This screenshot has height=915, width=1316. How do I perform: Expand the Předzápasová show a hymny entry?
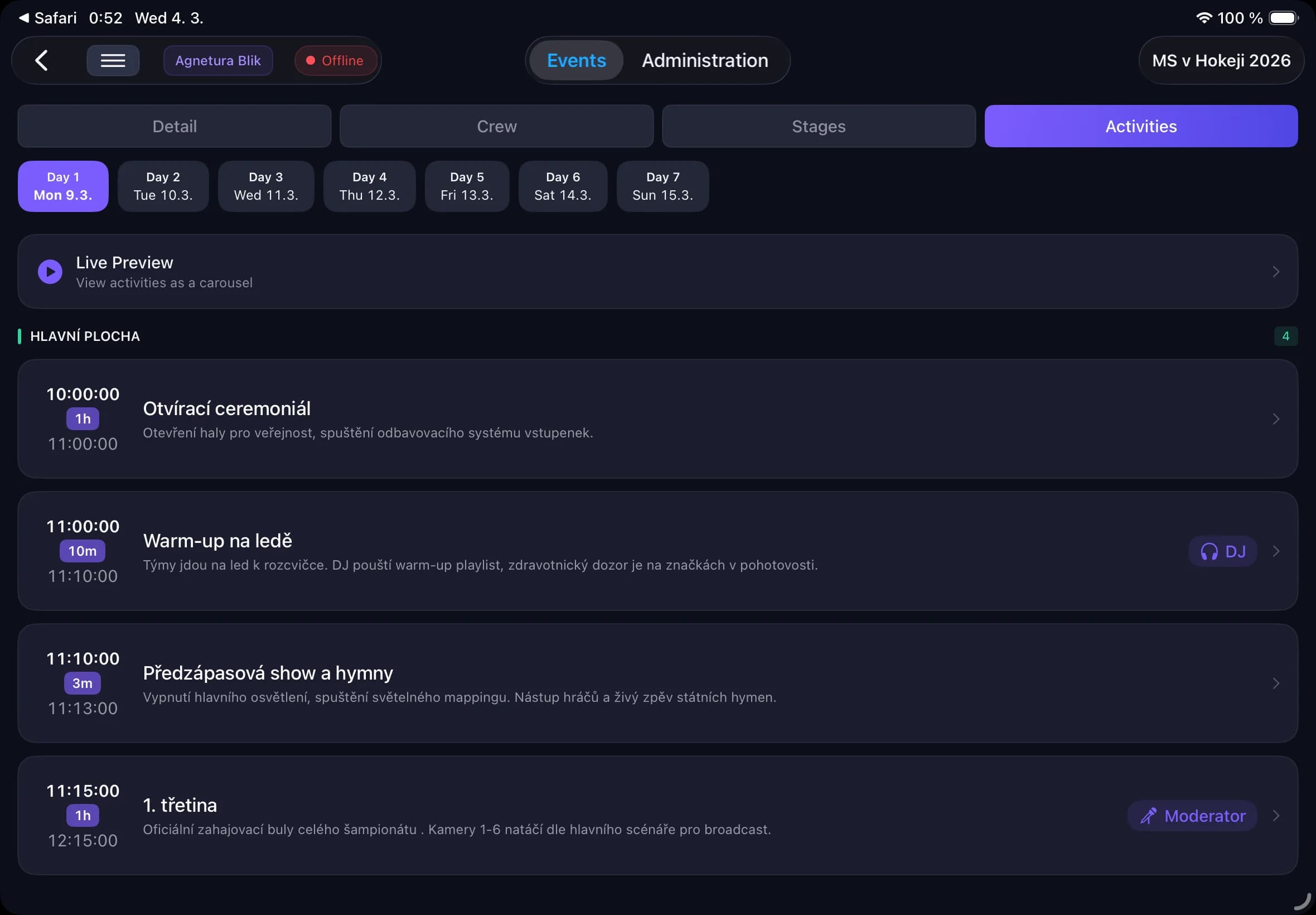point(1276,683)
